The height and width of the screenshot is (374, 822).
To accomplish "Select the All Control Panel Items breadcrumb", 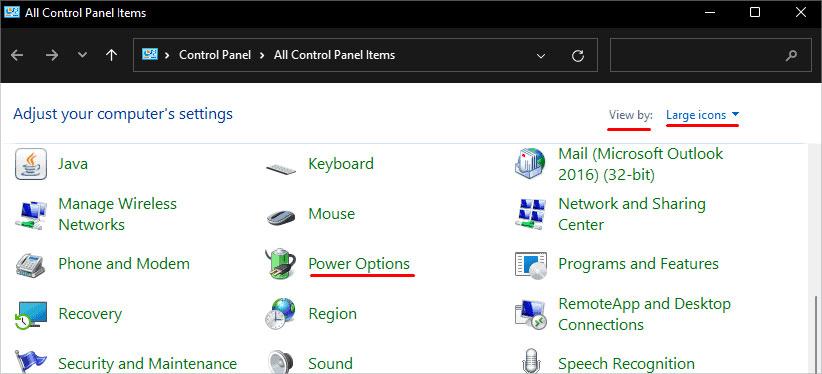I will [x=334, y=55].
